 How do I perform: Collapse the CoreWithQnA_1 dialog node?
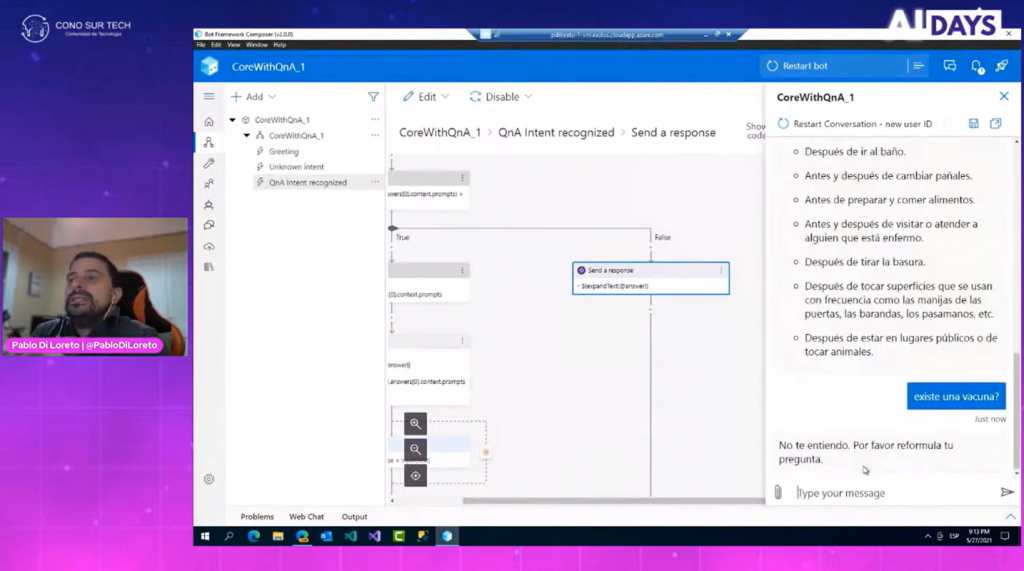pyautogui.click(x=247, y=135)
